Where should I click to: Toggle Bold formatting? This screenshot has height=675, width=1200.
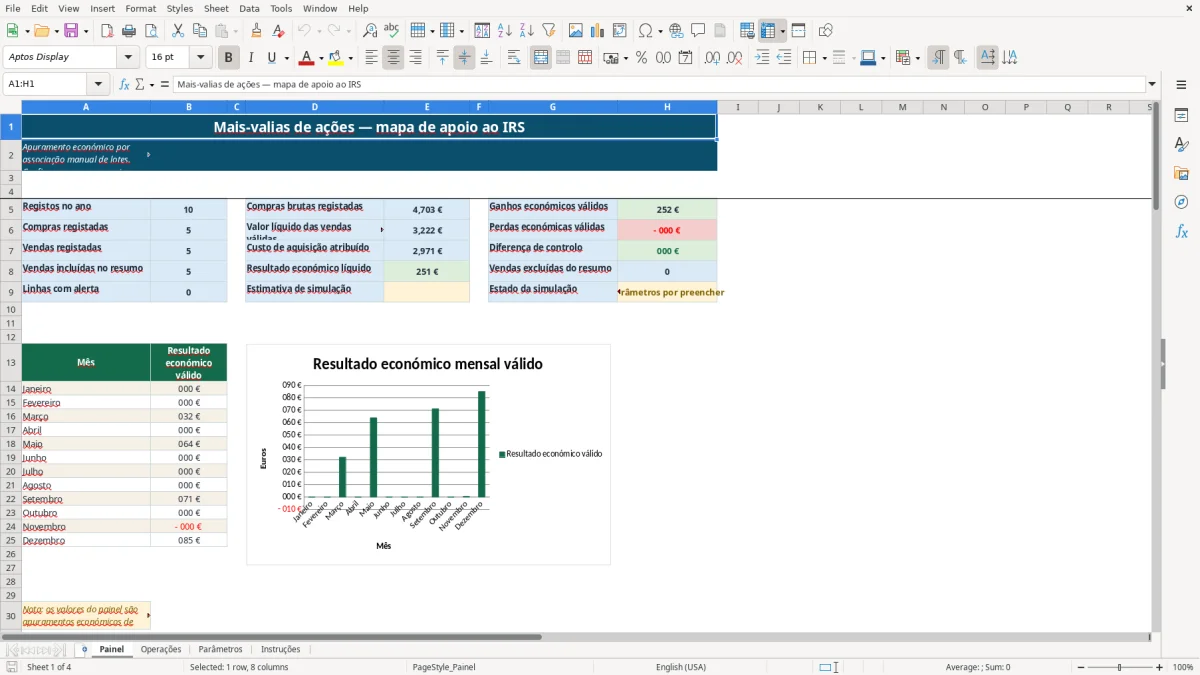pyautogui.click(x=229, y=58)
